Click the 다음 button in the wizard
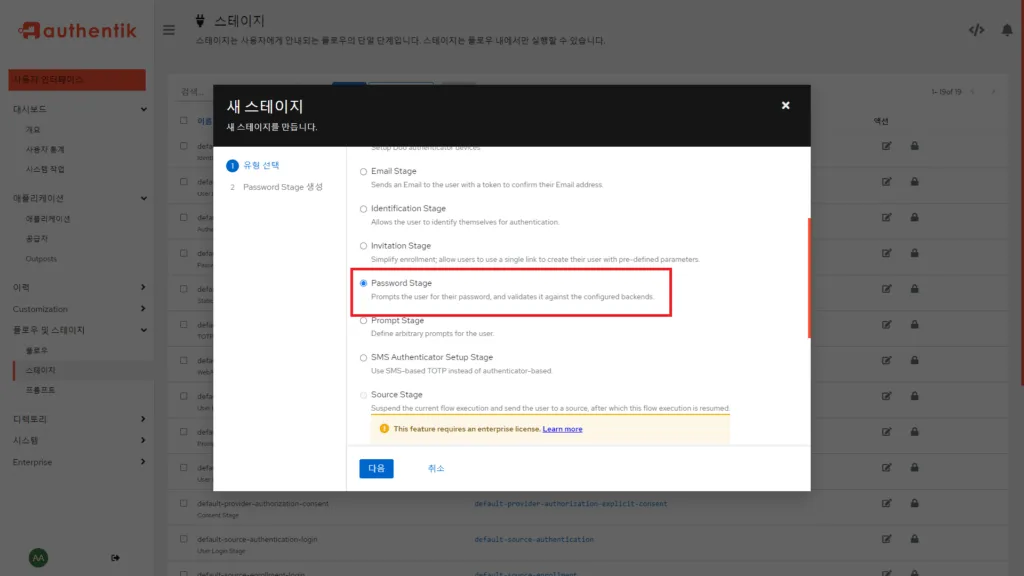Image resolution: width=1024 pixels, height=576 pixels. [x=376, y=468]
